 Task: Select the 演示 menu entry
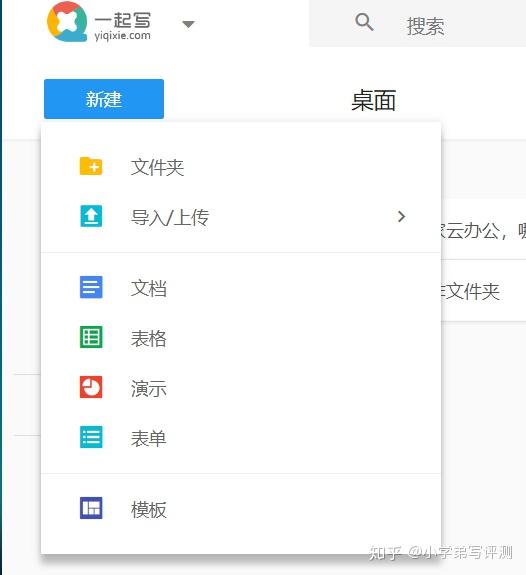[241, 387]
